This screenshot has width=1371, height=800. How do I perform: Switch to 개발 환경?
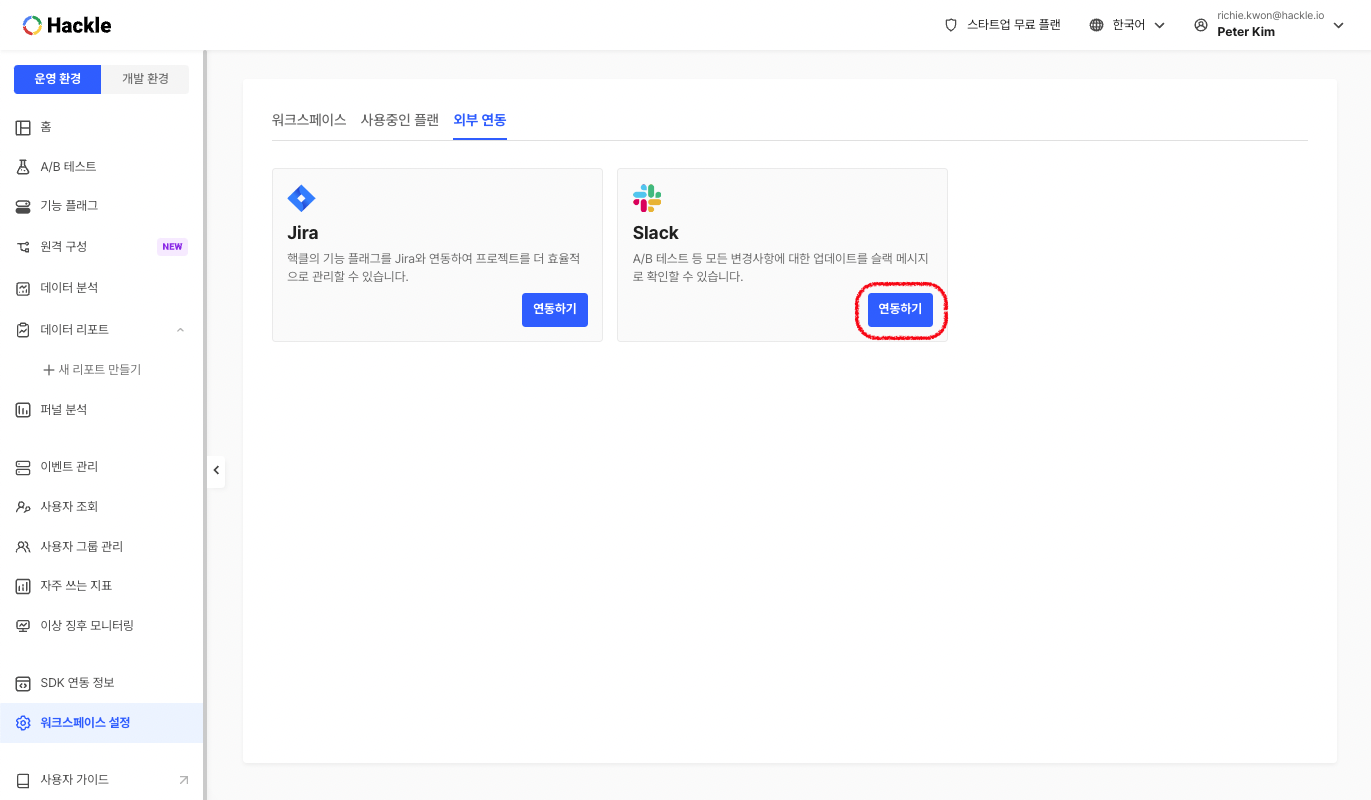coord(145,79)
